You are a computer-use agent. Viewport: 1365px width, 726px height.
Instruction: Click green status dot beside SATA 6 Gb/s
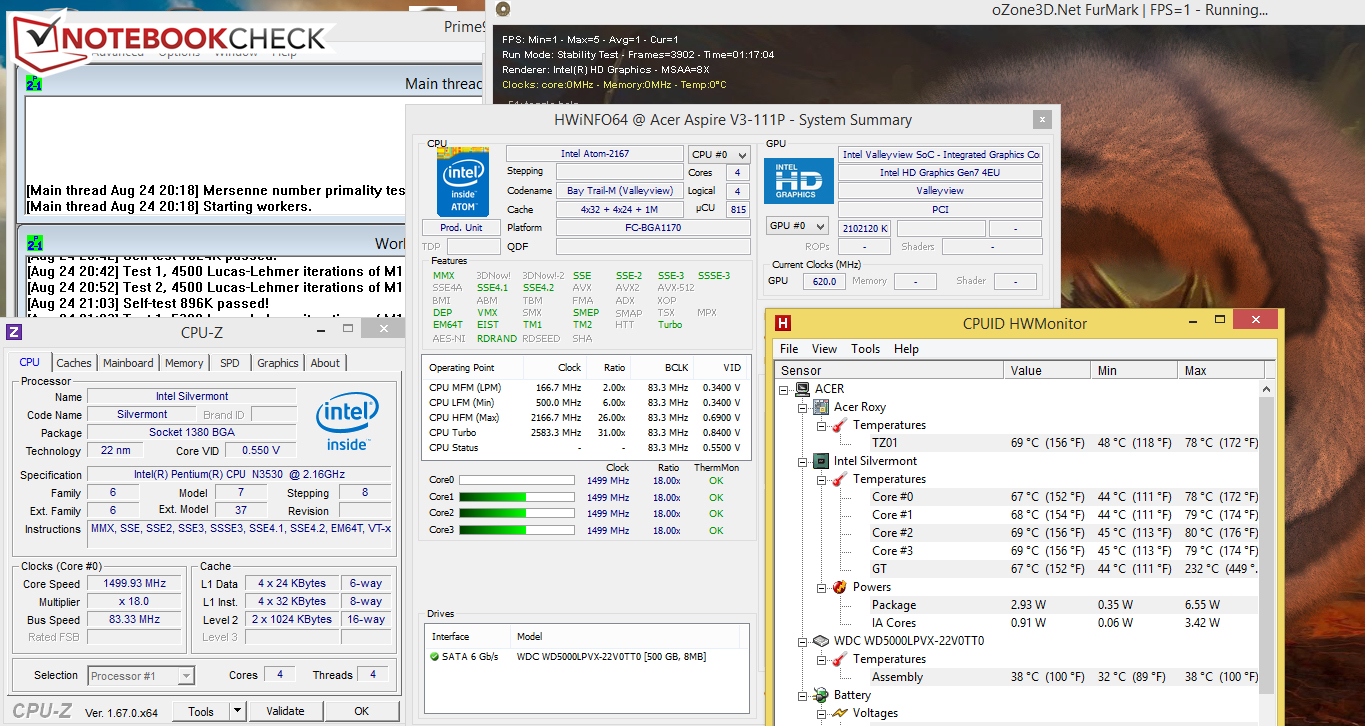pyautogui.click(x=435, y=657)
